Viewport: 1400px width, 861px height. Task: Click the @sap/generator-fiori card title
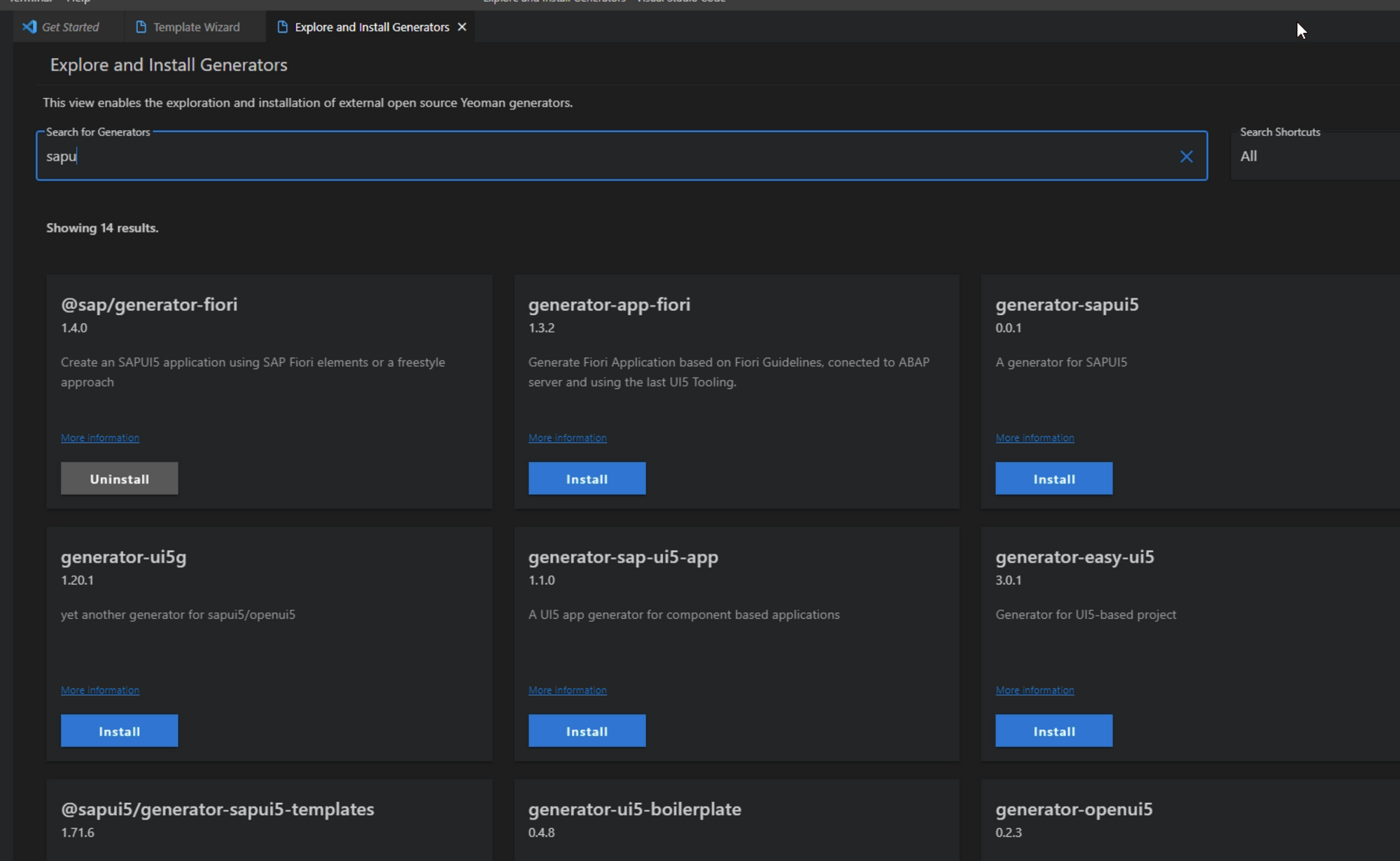pos(149,304)
